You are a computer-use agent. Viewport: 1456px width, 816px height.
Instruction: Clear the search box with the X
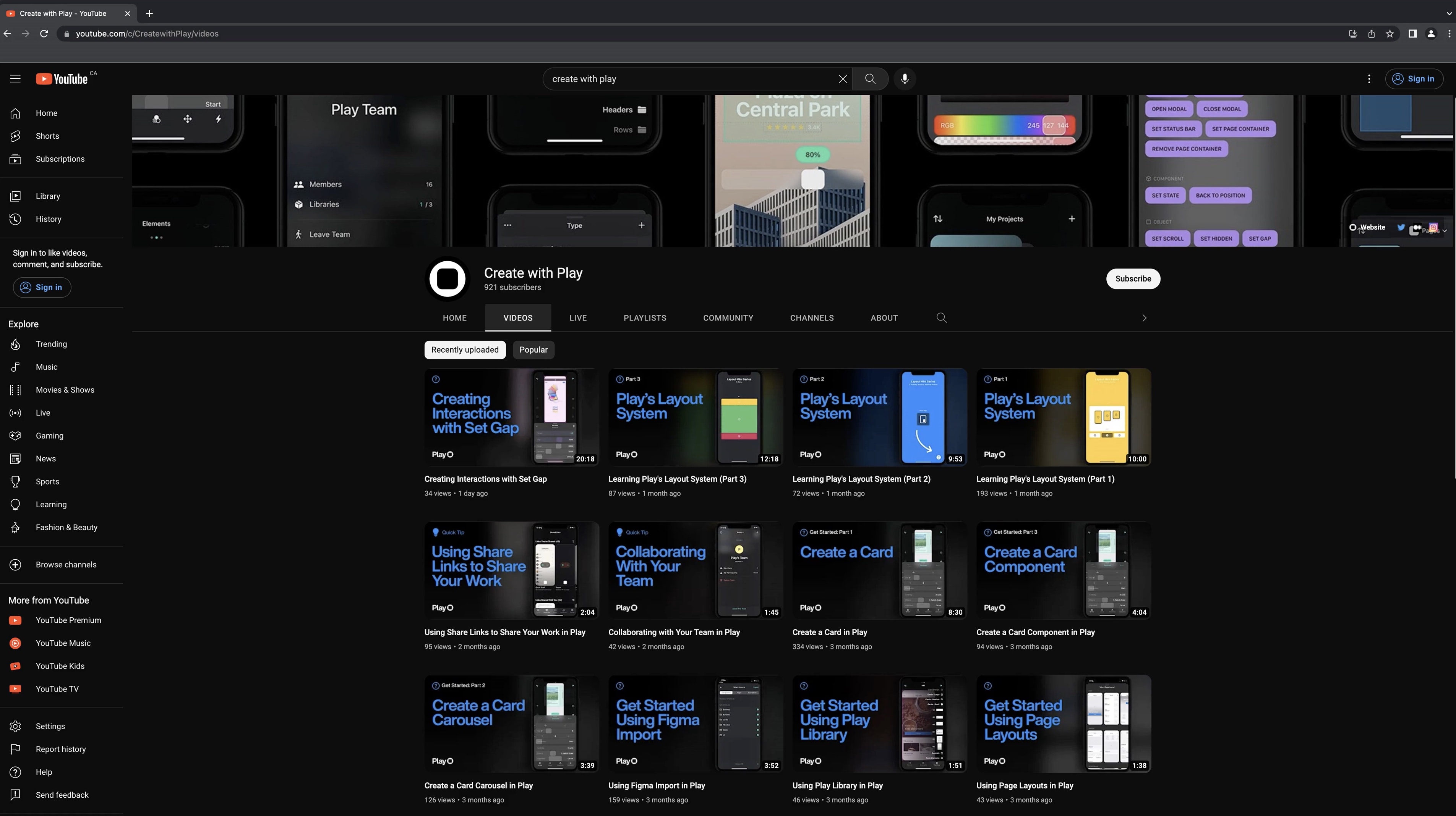point(842,79)
